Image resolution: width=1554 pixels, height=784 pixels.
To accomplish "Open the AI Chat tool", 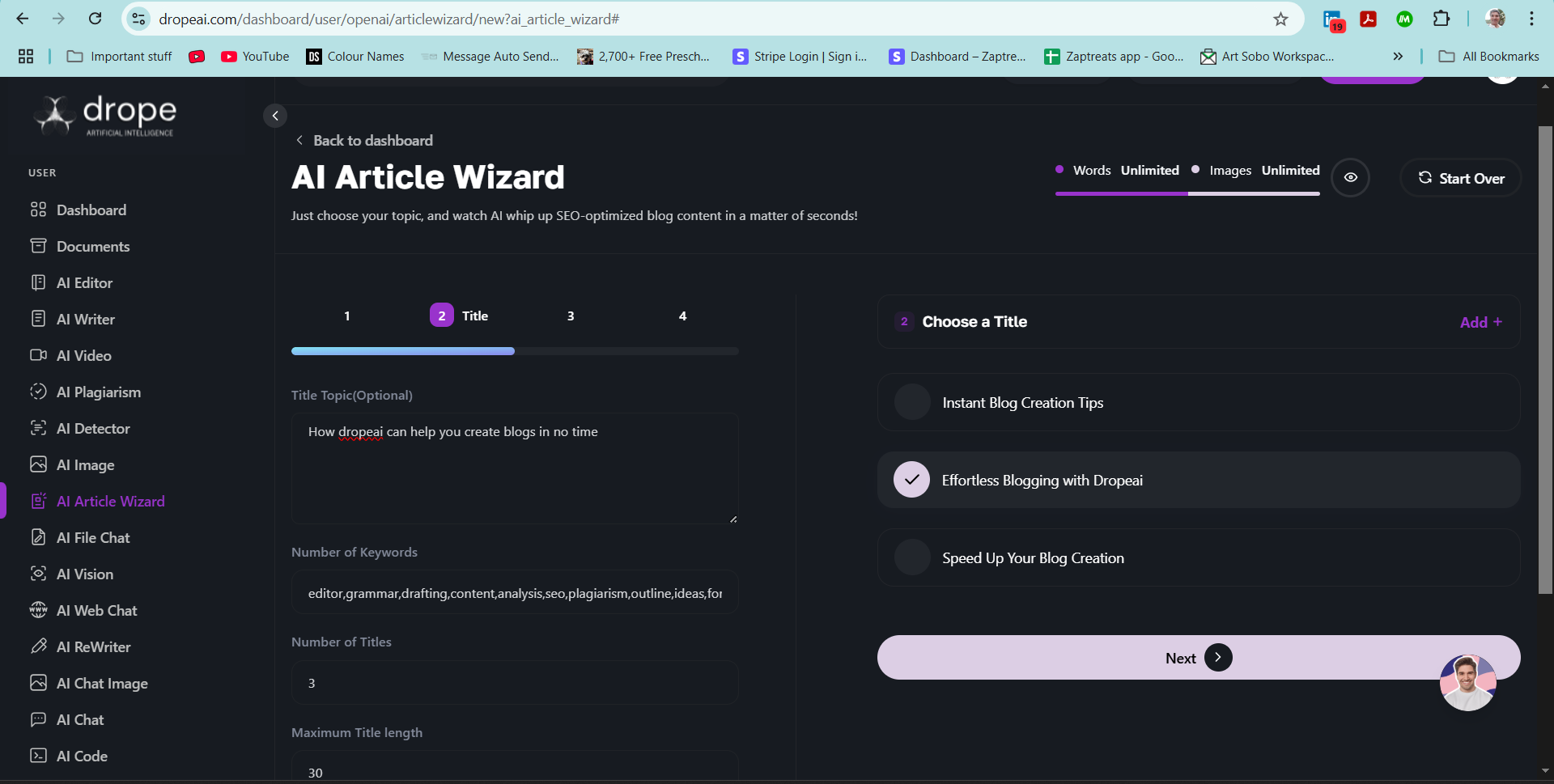I will 79,719.
